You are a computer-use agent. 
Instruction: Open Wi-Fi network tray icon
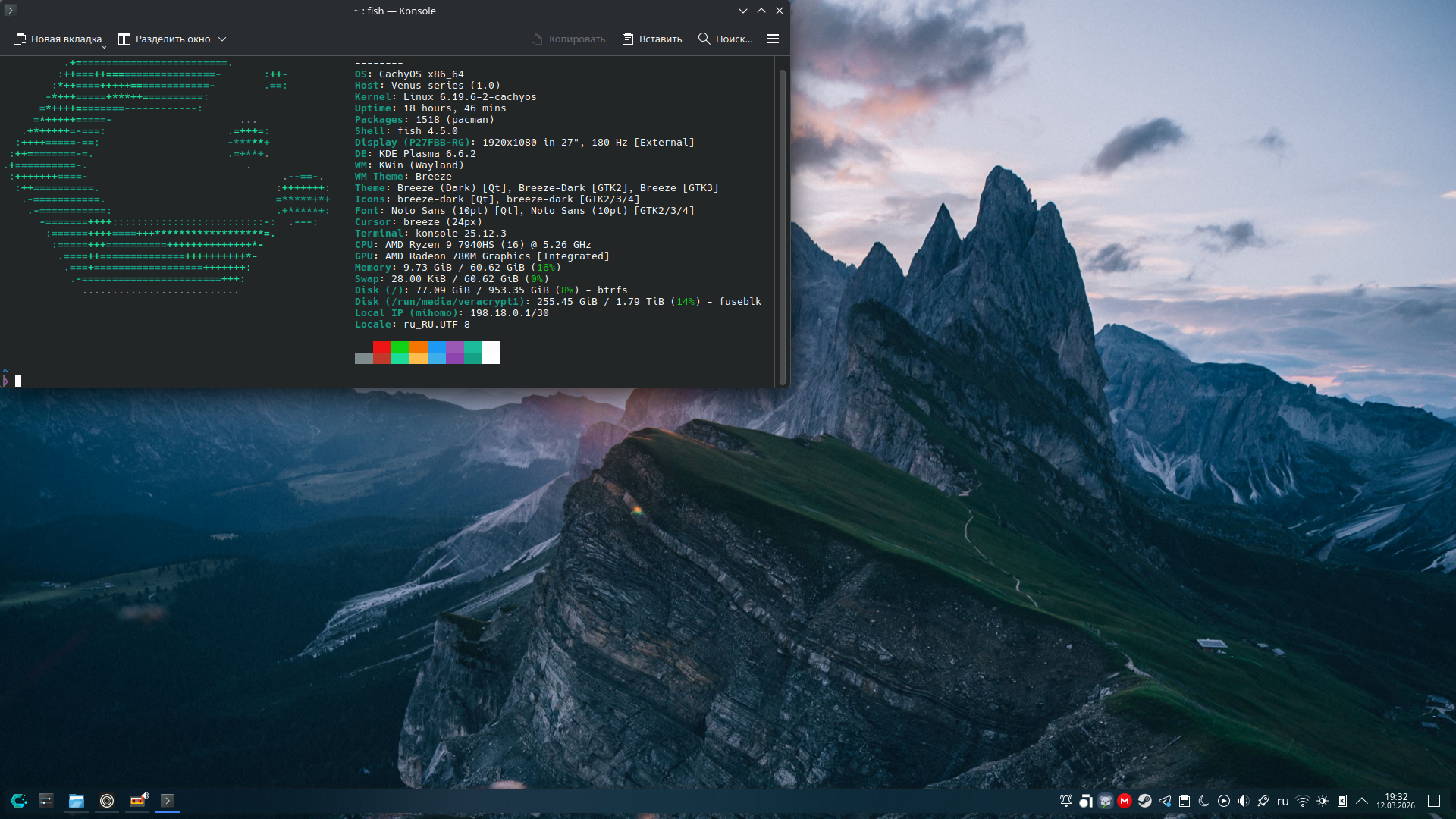point(1302,801)
